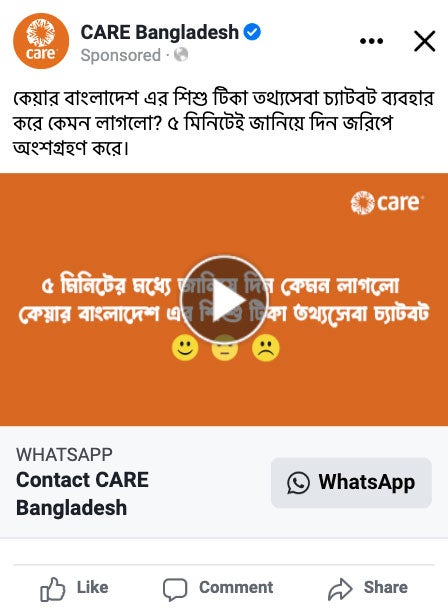Comment on the post
The height and width of the screenshot is (612, 448).
tap(218, 588)
